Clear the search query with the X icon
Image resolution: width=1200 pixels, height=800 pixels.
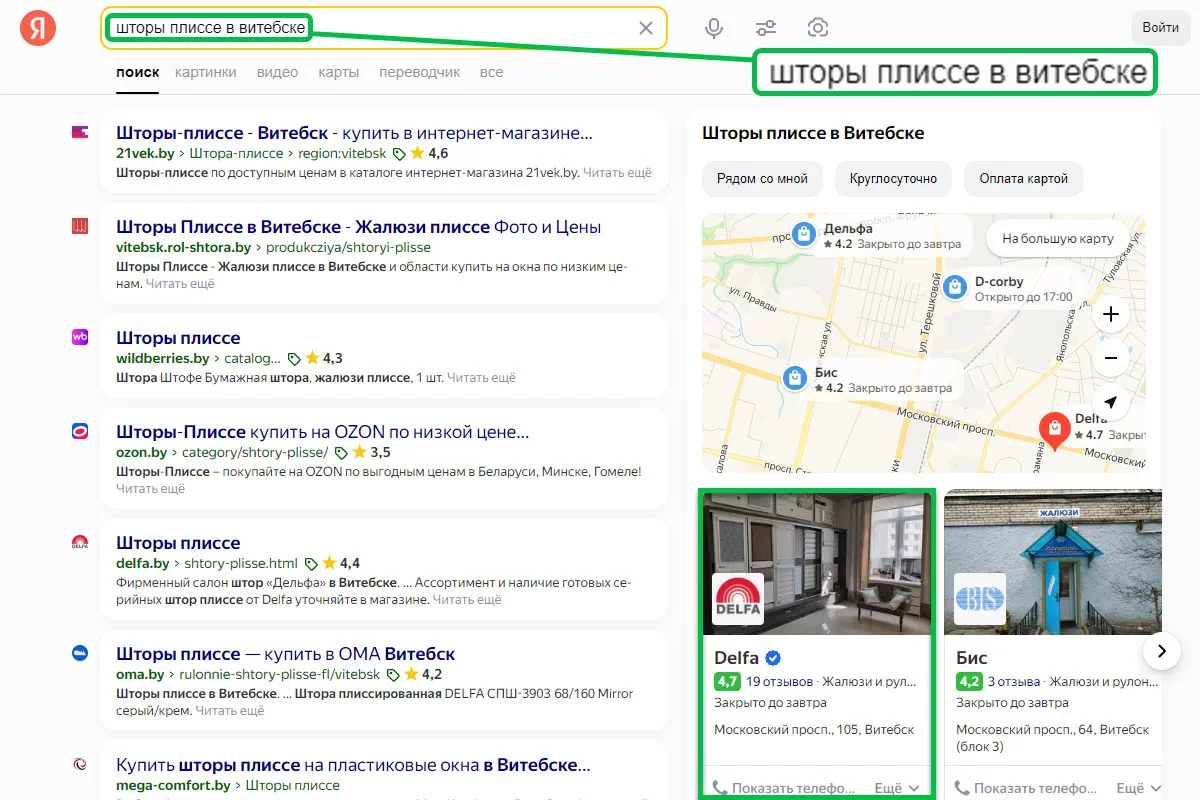click(x=646, y=28)
